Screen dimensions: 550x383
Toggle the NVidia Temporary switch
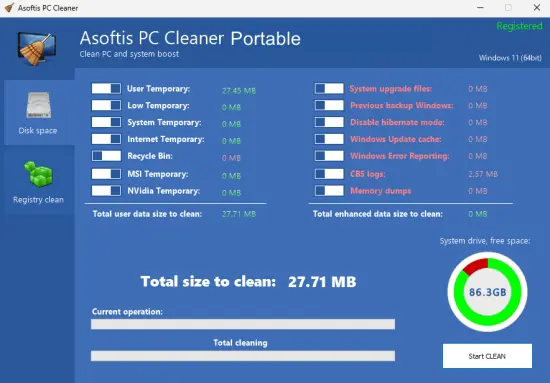coord(106,191)
